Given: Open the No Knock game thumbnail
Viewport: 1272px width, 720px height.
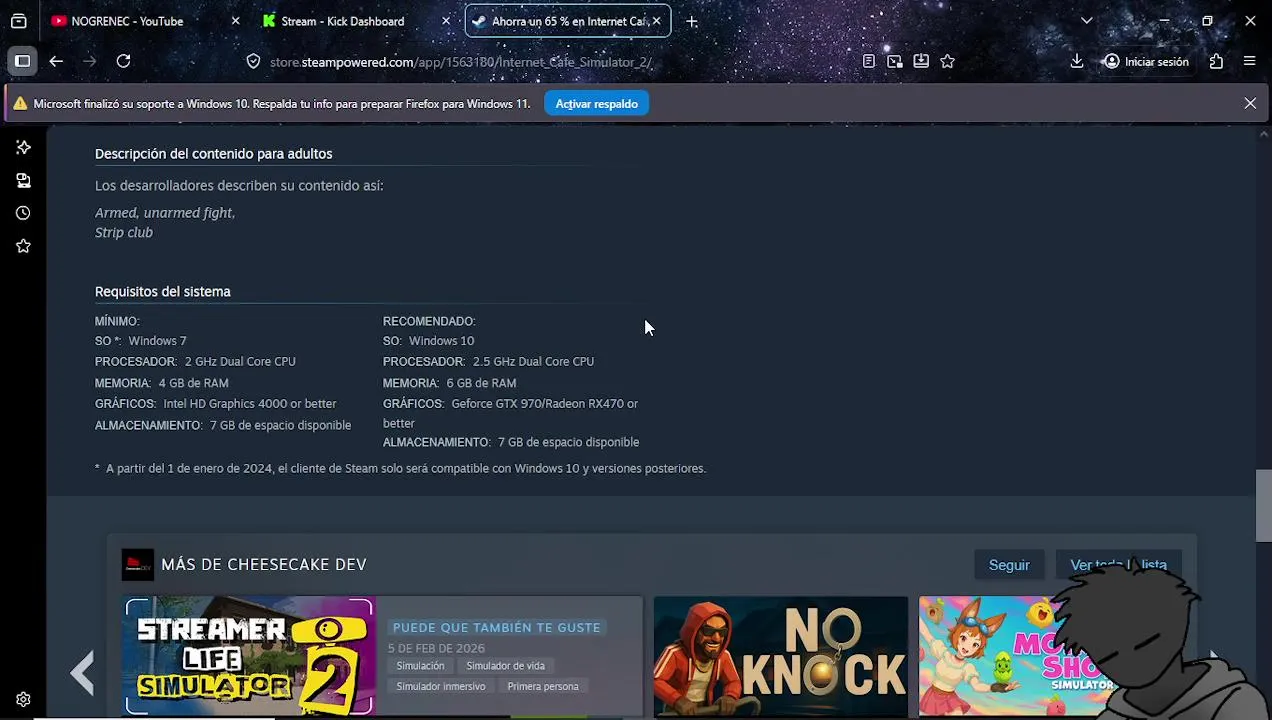Looking at the screenshot, I should pyautogui.click(x=781, y=656).
